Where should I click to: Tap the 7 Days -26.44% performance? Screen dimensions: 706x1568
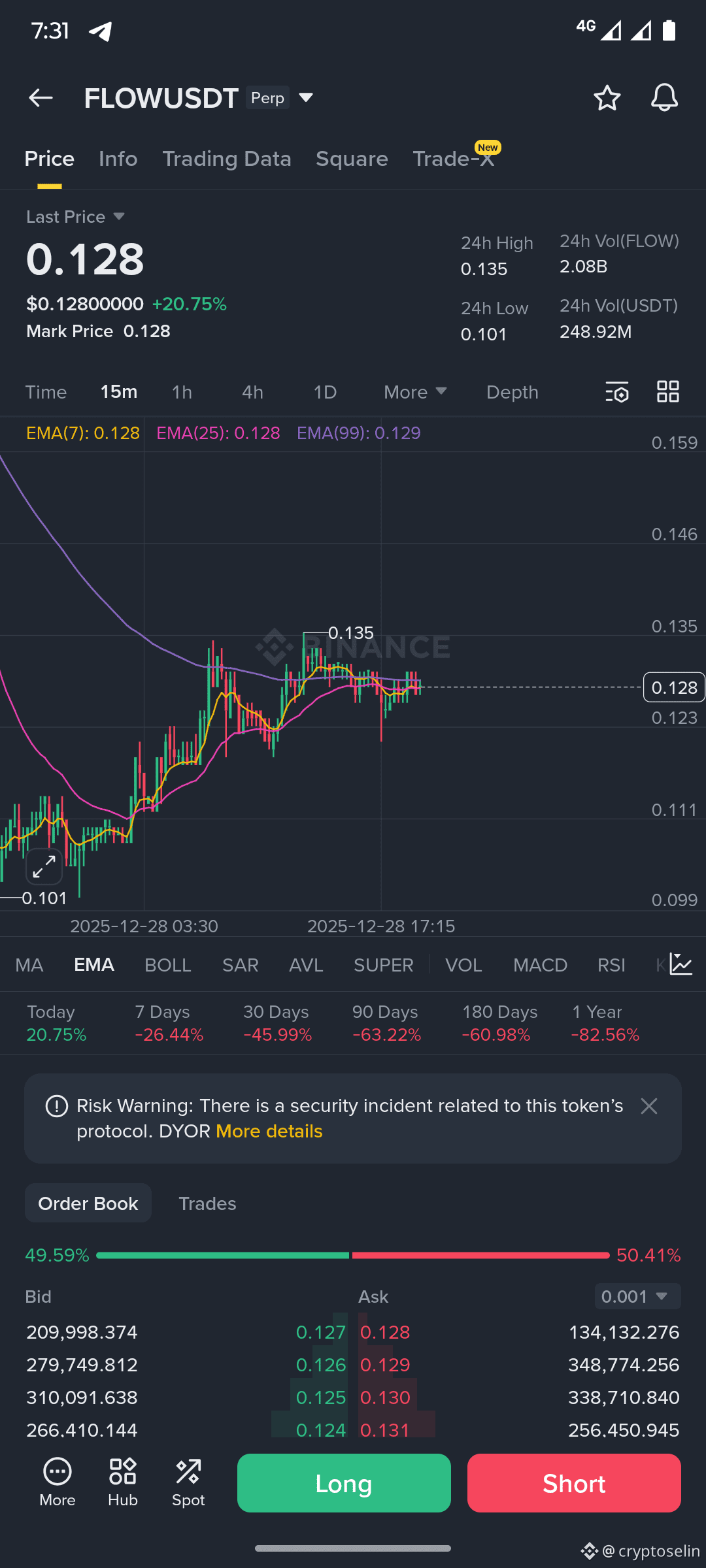click(x=169, y=1023)
